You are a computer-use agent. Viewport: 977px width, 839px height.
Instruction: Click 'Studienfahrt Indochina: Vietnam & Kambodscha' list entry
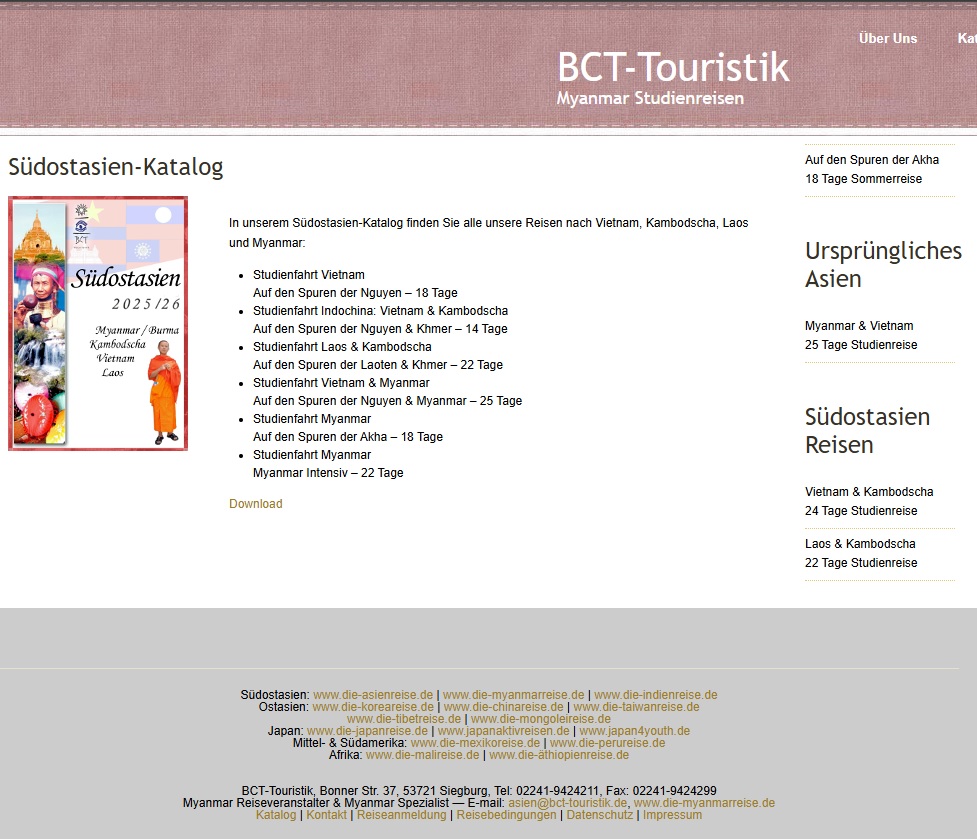(x=380, y=311)
